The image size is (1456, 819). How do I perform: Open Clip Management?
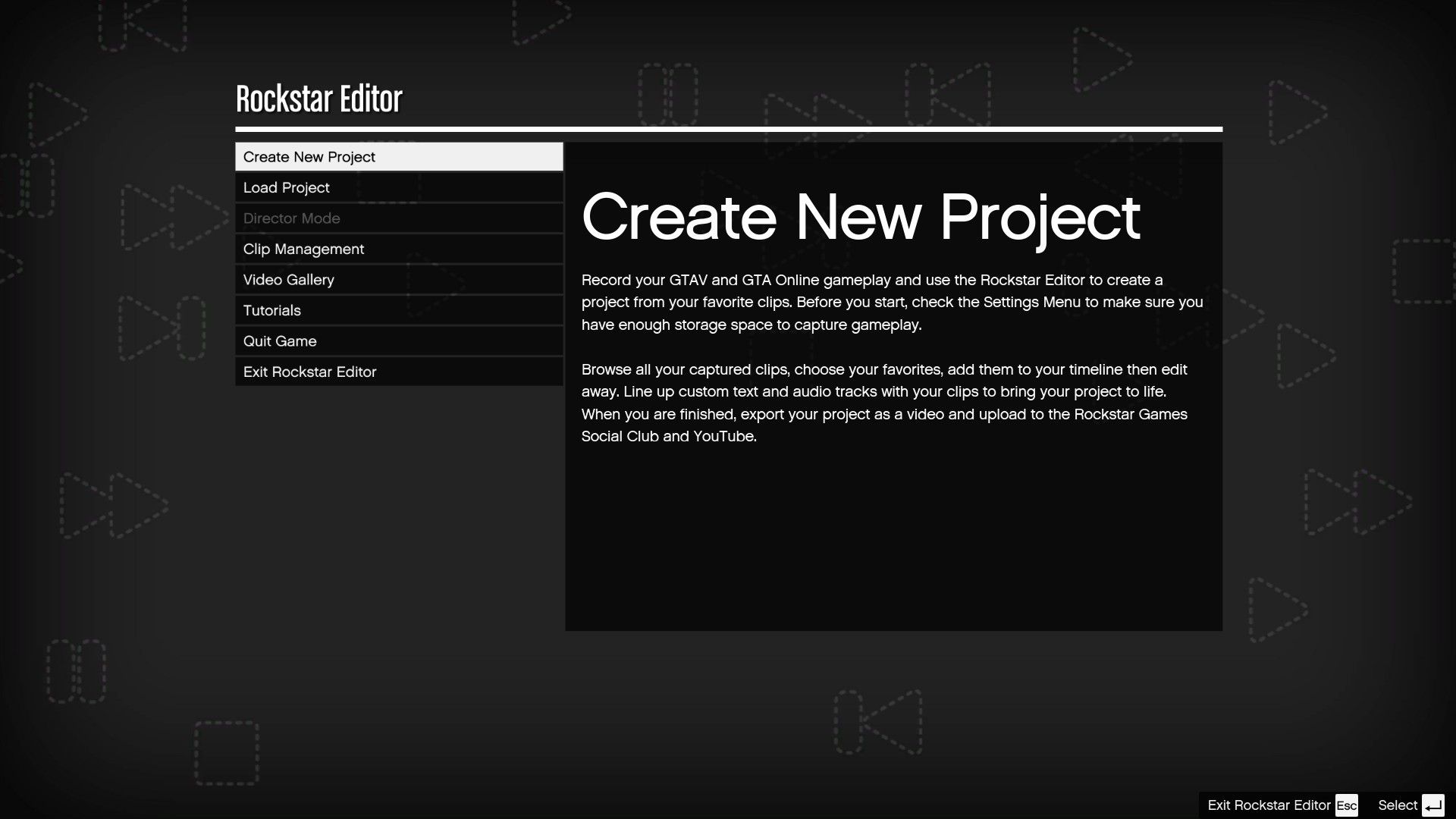(x=399, y=249)
